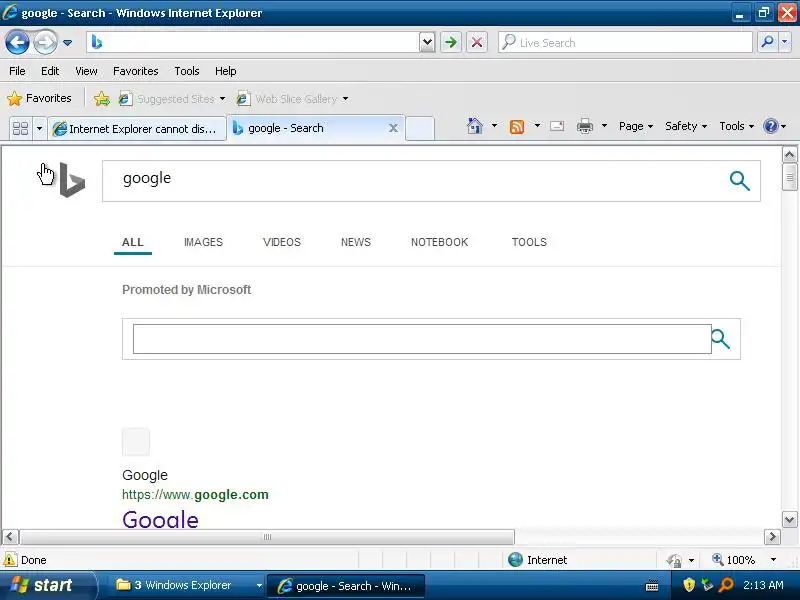This screenshot has width=800, height=600.
Task: Click the Print icon
Action: pyautogui.click(x=585, y=126)
